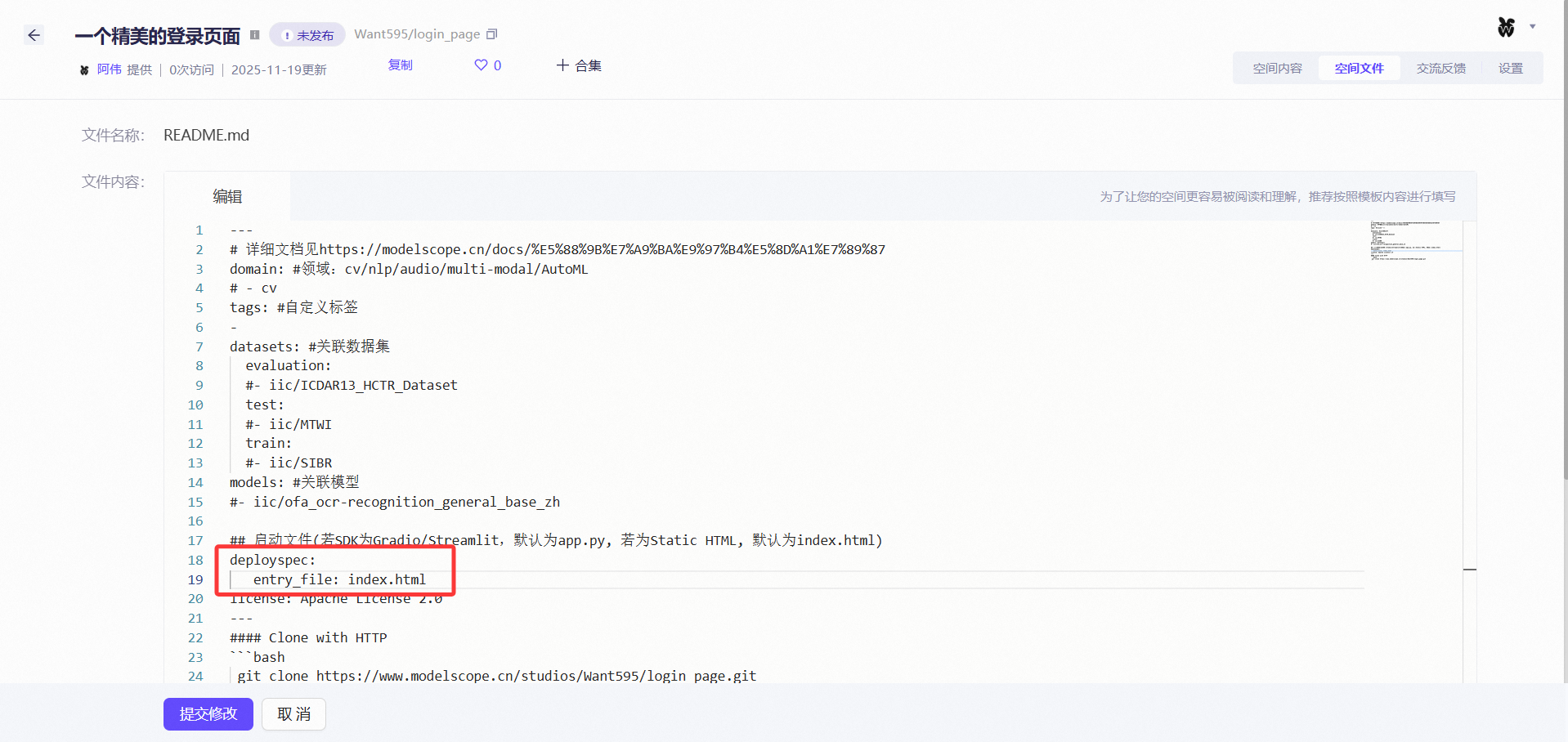1568x742 pixels.
Task: Click the 'domain:' line of the README
Action: pyautogui.click(x=409, y=269)
